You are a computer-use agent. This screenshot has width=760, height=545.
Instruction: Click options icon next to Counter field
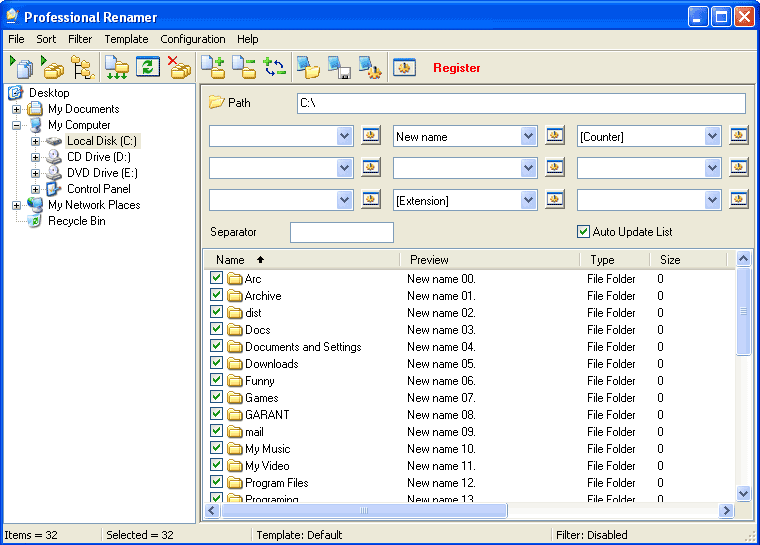738,136
